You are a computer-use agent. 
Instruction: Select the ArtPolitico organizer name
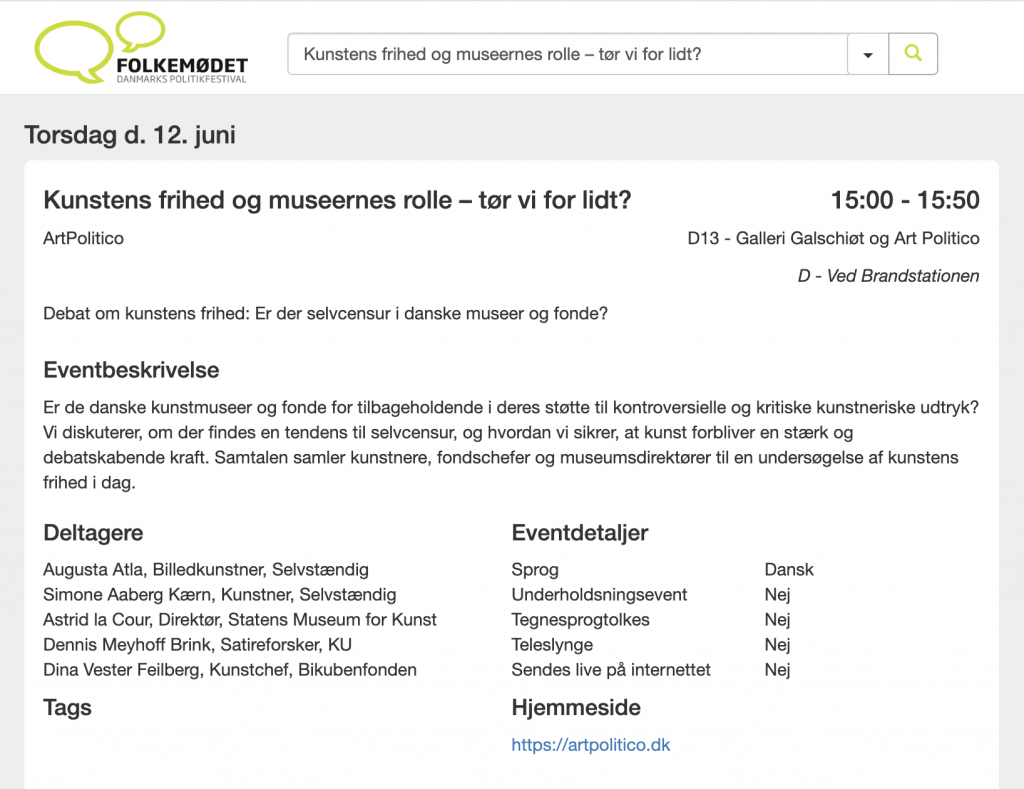(x=84, y=239)
